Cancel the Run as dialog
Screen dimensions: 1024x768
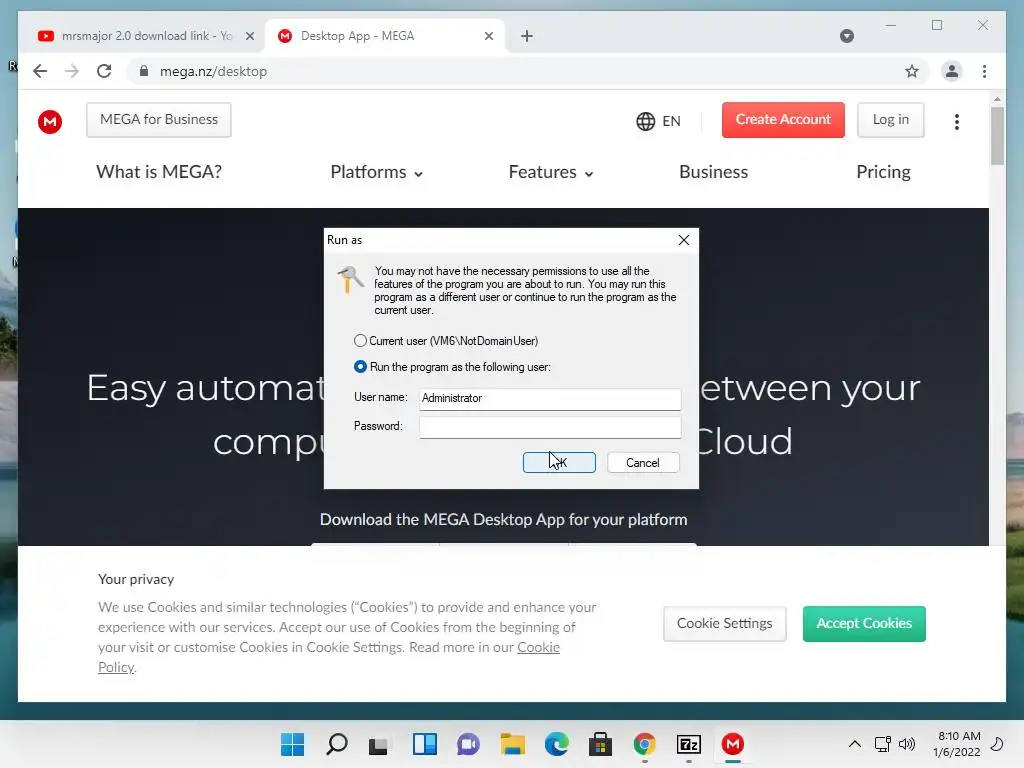coord(643,462)
